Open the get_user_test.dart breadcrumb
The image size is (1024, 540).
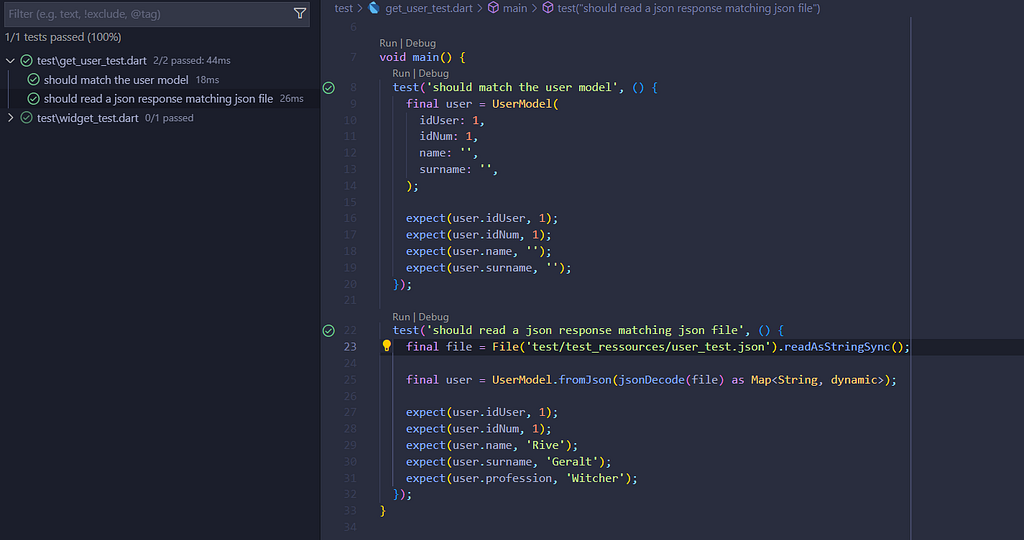coord(428,8)
